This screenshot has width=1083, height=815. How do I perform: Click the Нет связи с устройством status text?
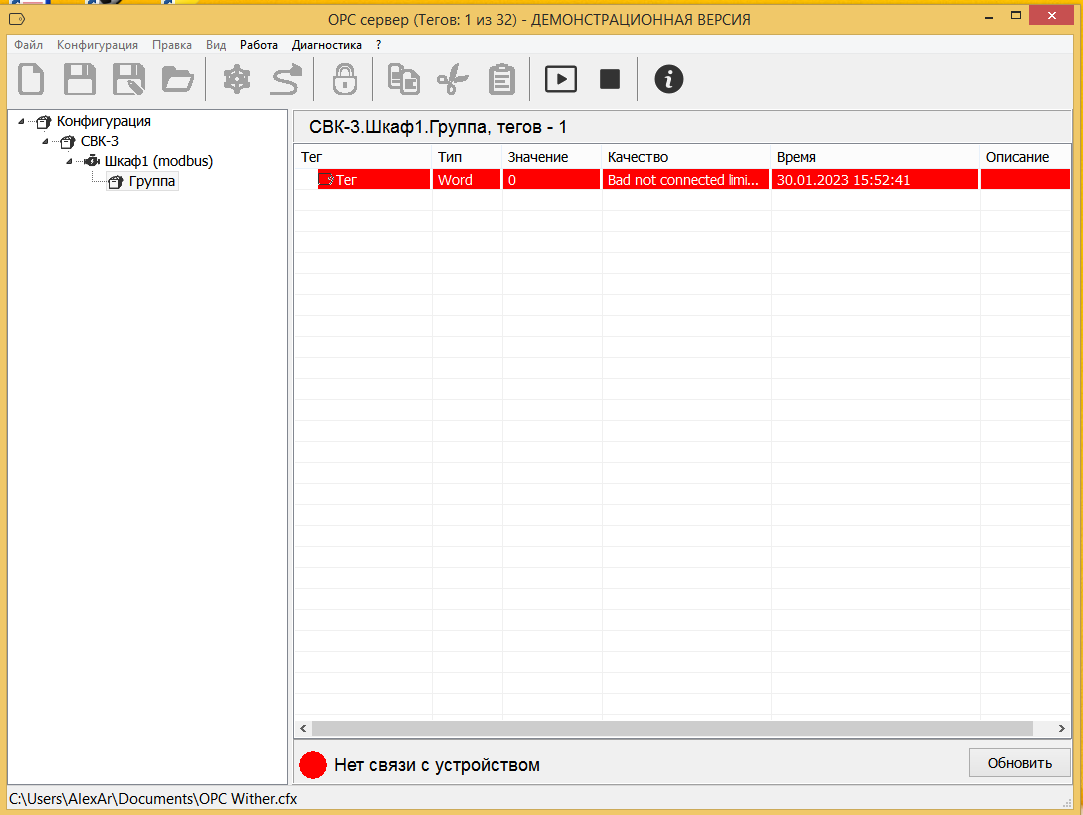tap(437, 765)
